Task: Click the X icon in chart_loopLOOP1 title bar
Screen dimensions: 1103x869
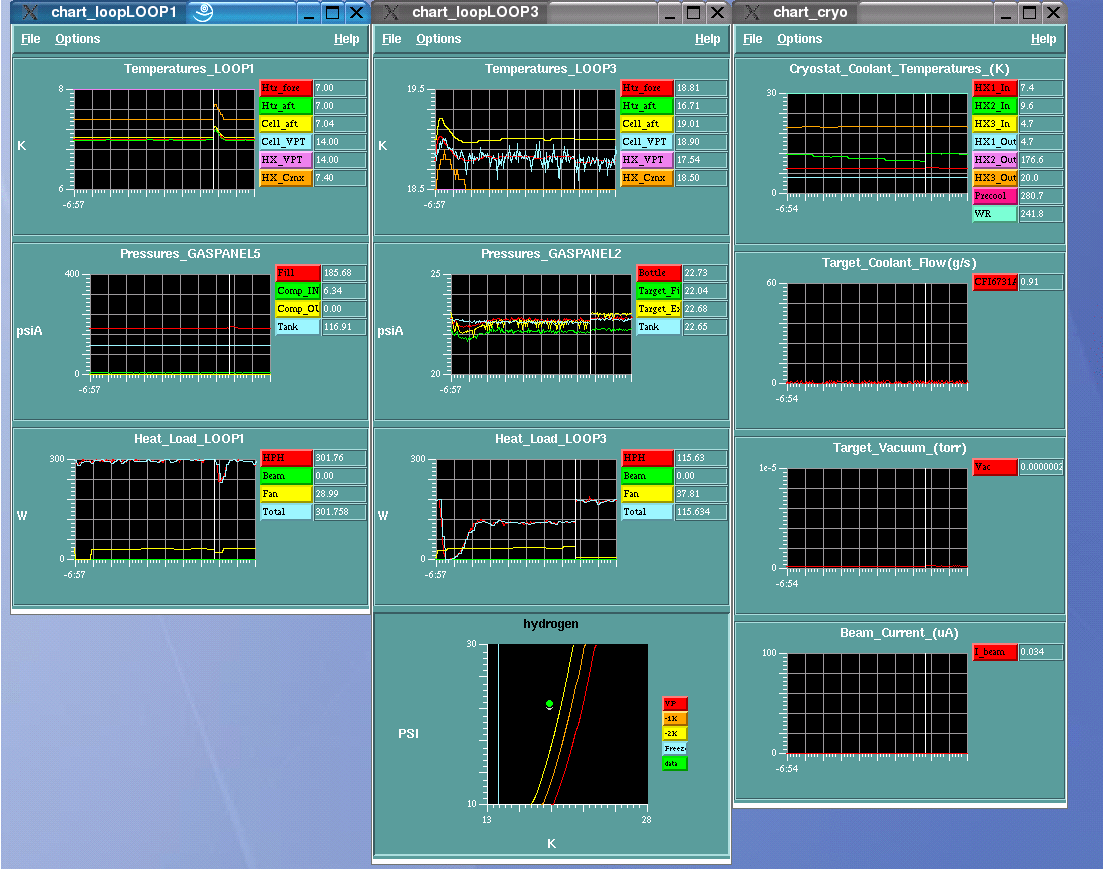Action: [30, 13]
